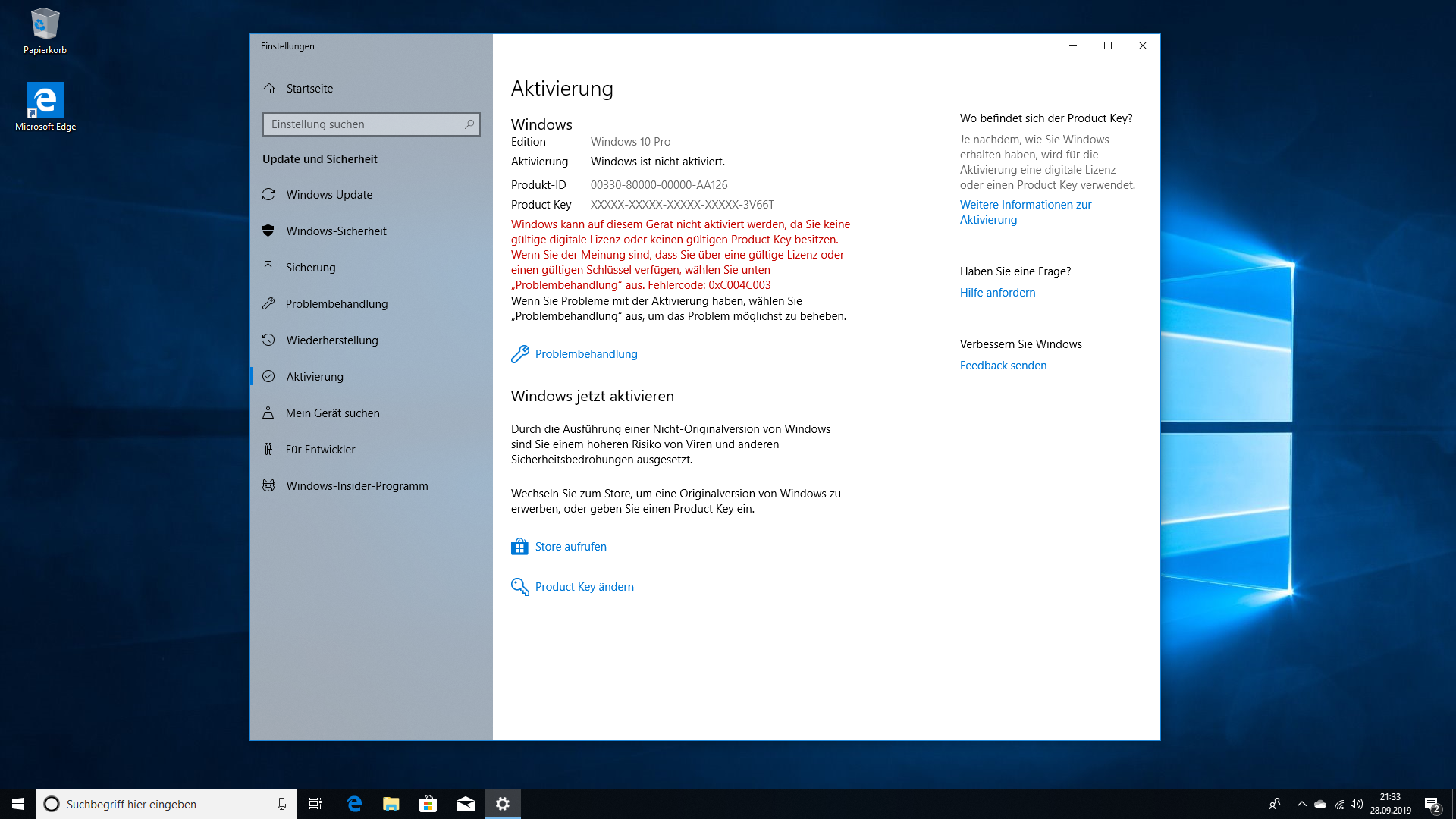Open Mein Gerät suchen page
The image size is (1456, 819).
coord(372,413)
